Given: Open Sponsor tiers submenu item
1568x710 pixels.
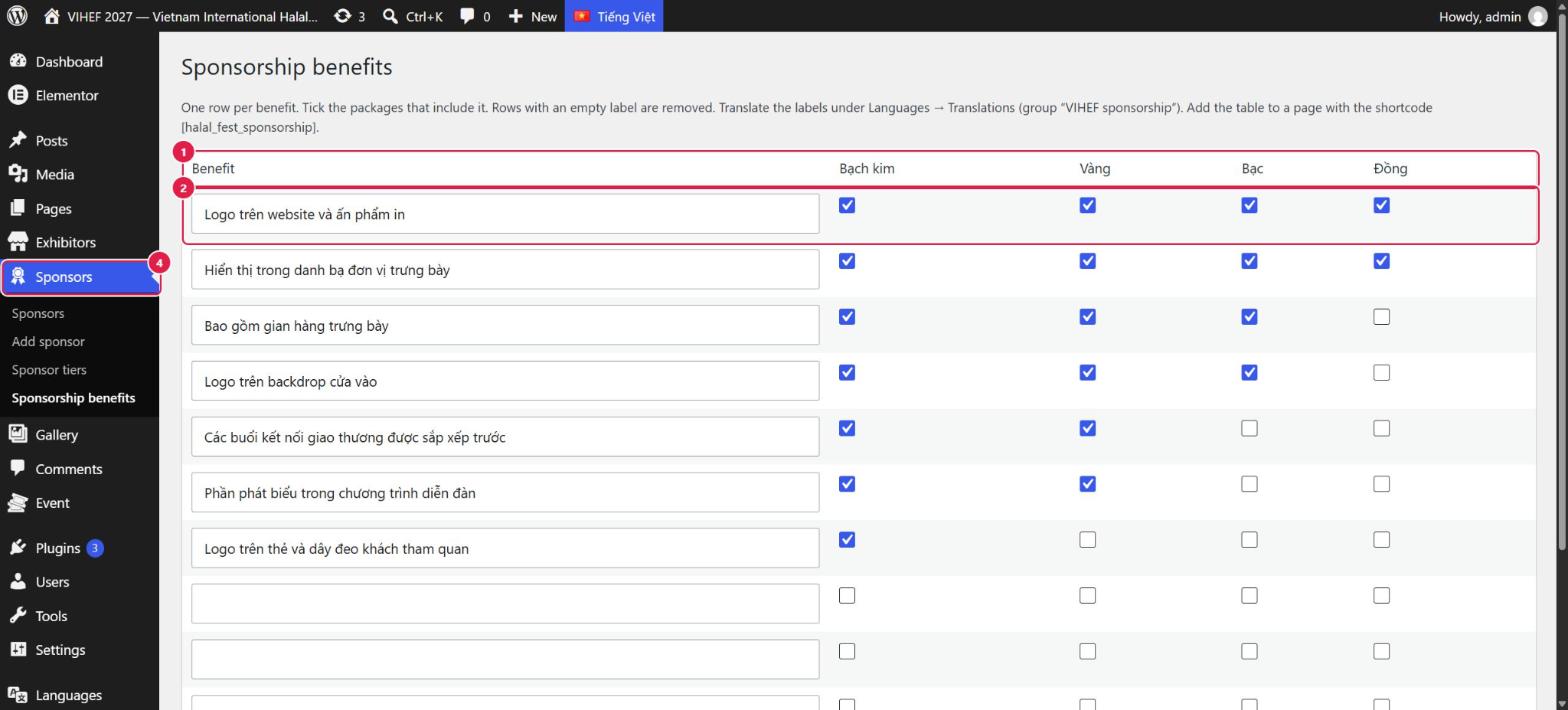Looking at the screenshot, I should 49,370.
